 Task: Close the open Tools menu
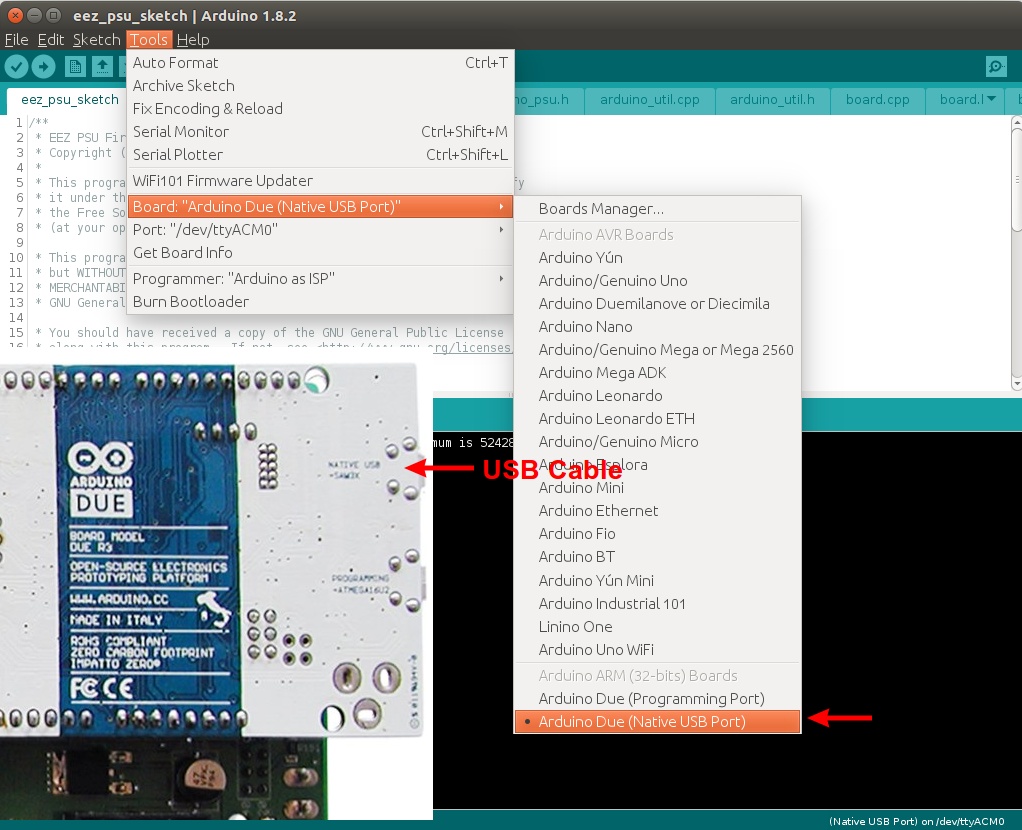point(149,40)
